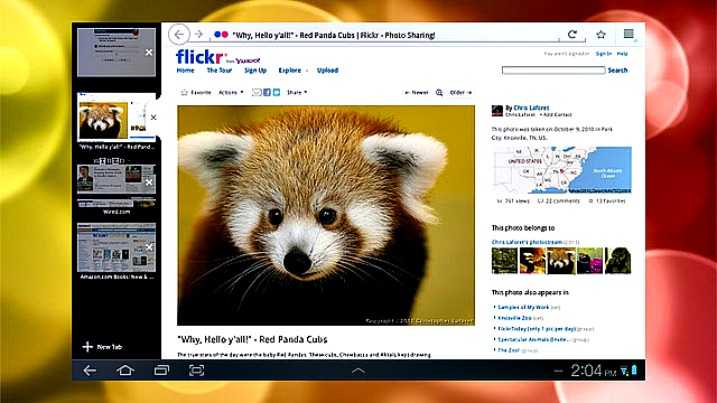Open the Actions dropdown
This screenshot has height=403, width=717.
click(x=230, y=92)
